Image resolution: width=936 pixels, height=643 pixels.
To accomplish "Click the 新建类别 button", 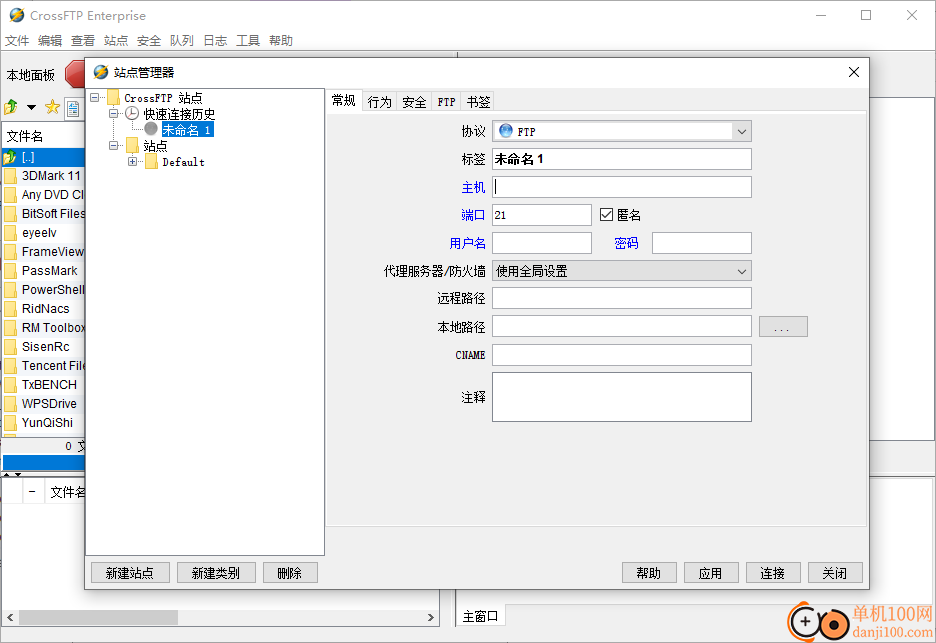I will 216,573.
